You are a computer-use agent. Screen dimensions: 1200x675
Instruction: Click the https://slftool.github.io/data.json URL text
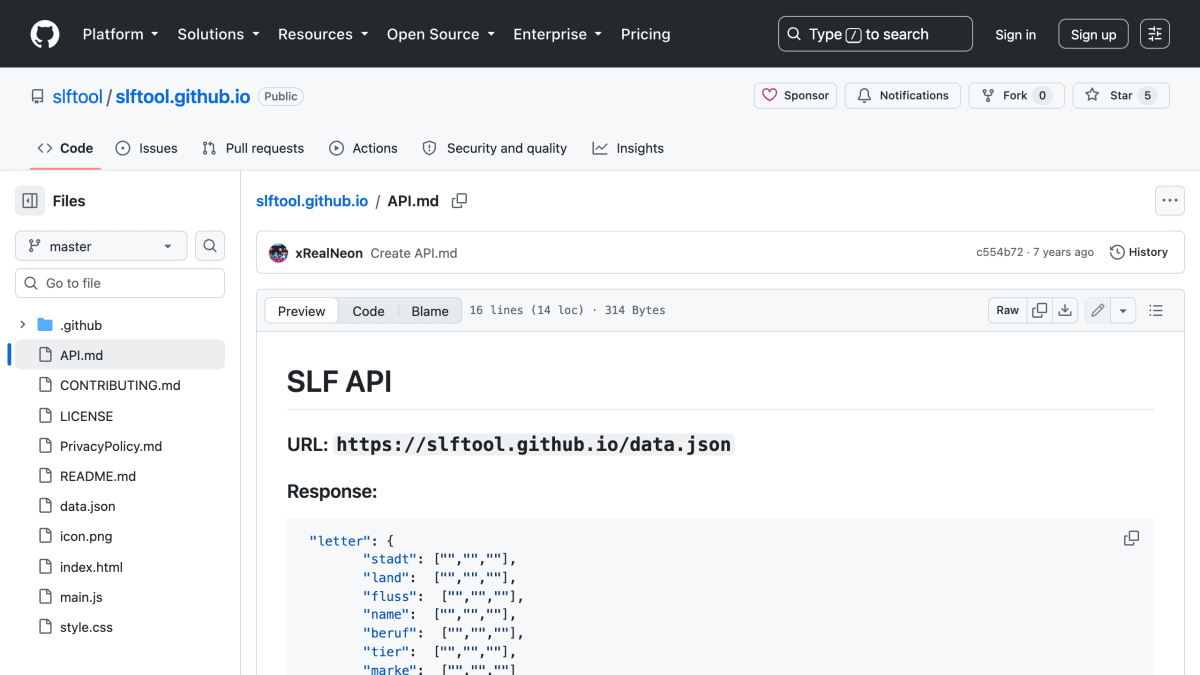pyautogui.click(x=534, y=444)
